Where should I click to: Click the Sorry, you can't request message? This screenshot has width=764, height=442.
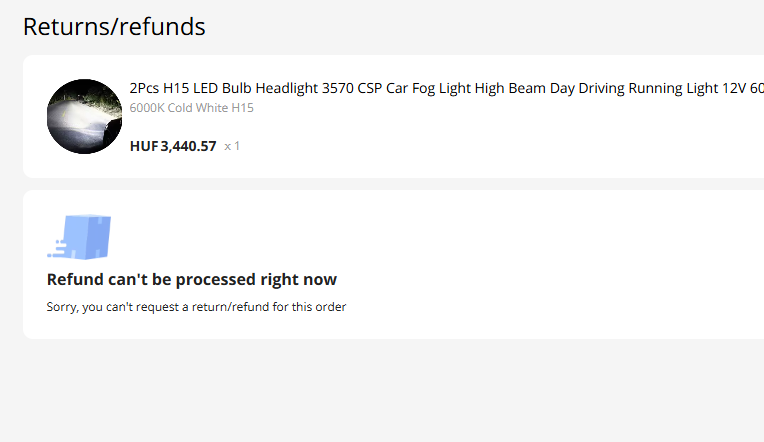tap(196, 307)
